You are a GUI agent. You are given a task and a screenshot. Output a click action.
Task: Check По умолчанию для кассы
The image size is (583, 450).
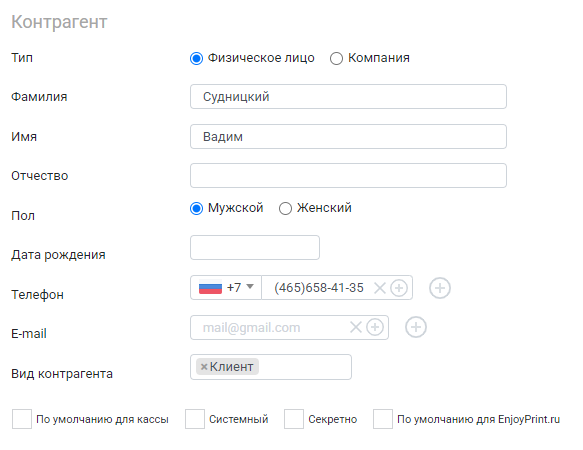click(22, 419)
